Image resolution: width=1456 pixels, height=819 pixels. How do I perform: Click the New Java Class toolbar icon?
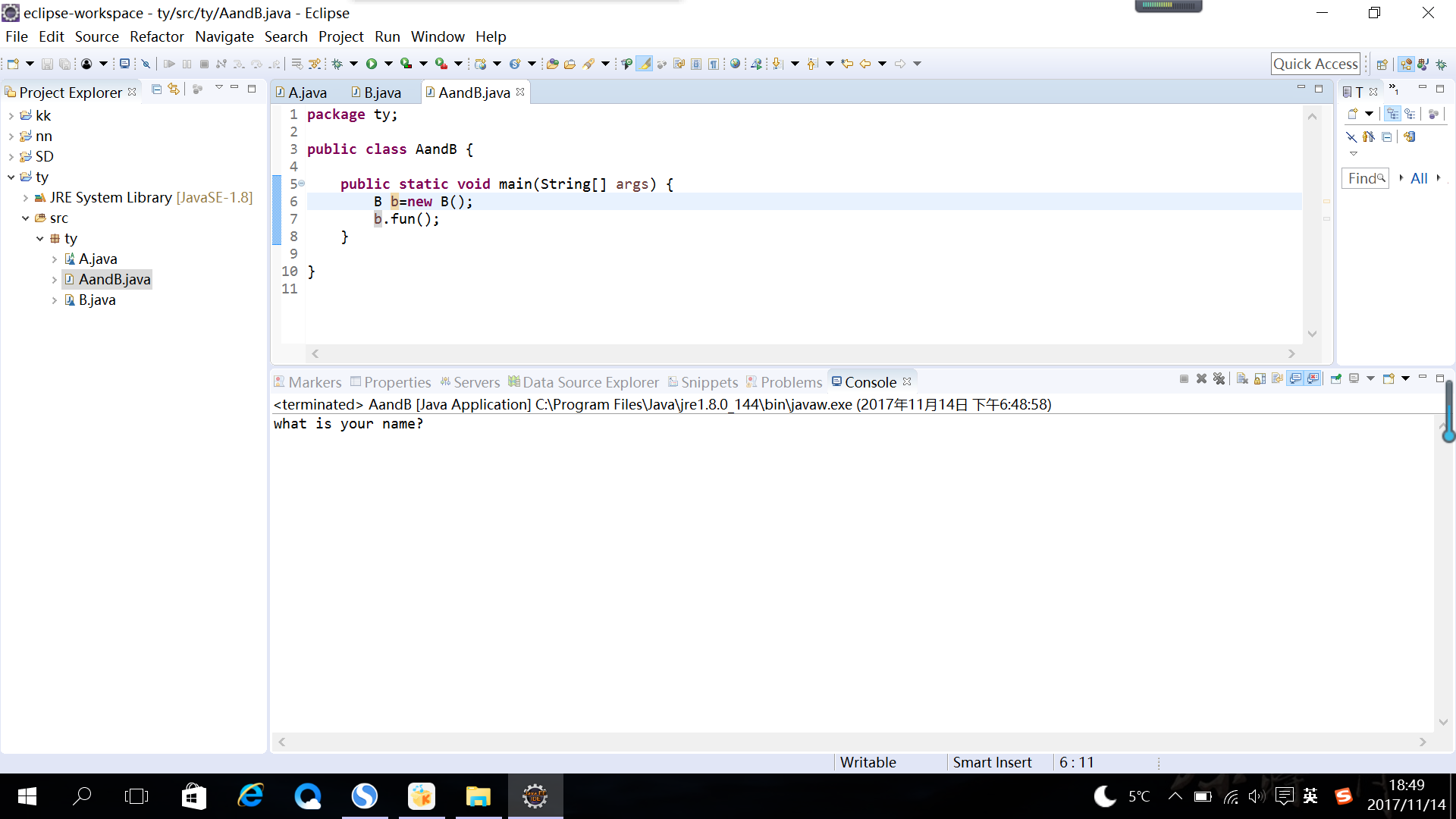tap(515, 64)
